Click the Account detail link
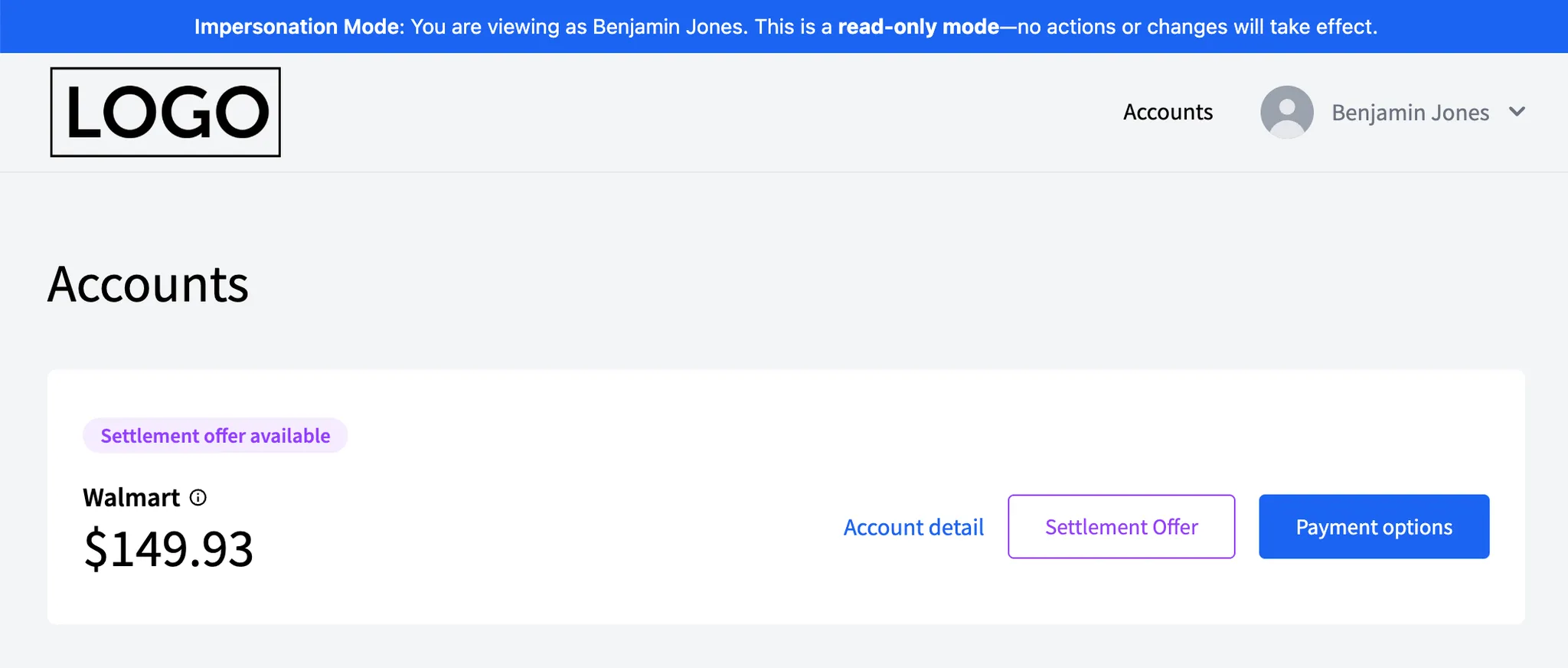The height and width of the screenshot is (668, 1568). point(913,527)
